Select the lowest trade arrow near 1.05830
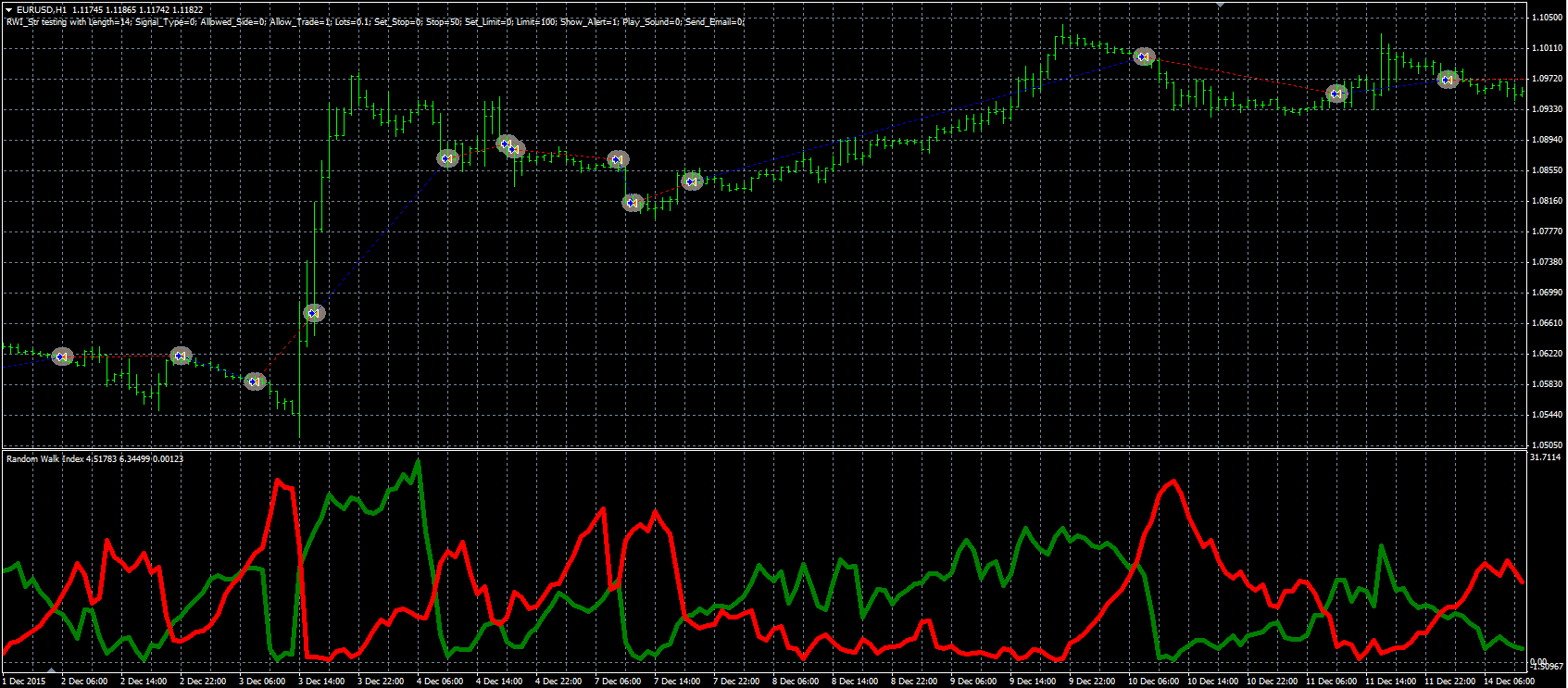The width and height of the screenshot is (1568, 688). 255,381
